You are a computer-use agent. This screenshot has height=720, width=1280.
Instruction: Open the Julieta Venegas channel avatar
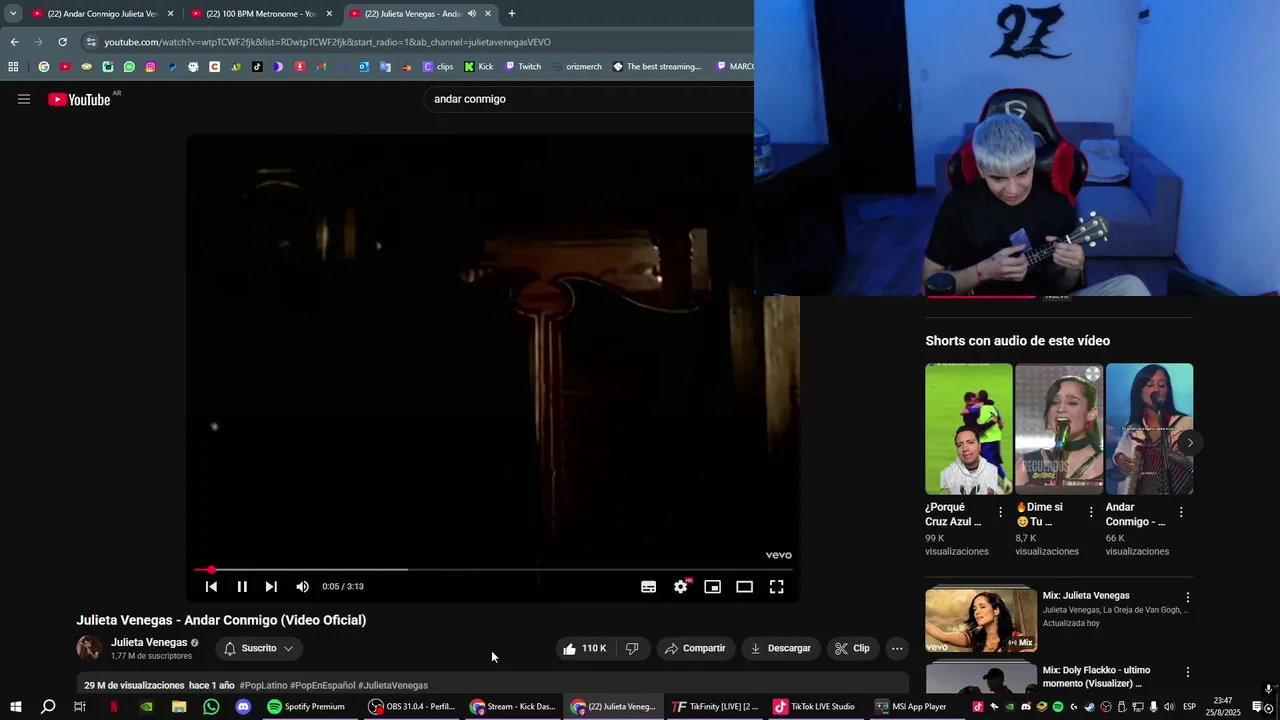pyautogui.click(x=89, y=648)
